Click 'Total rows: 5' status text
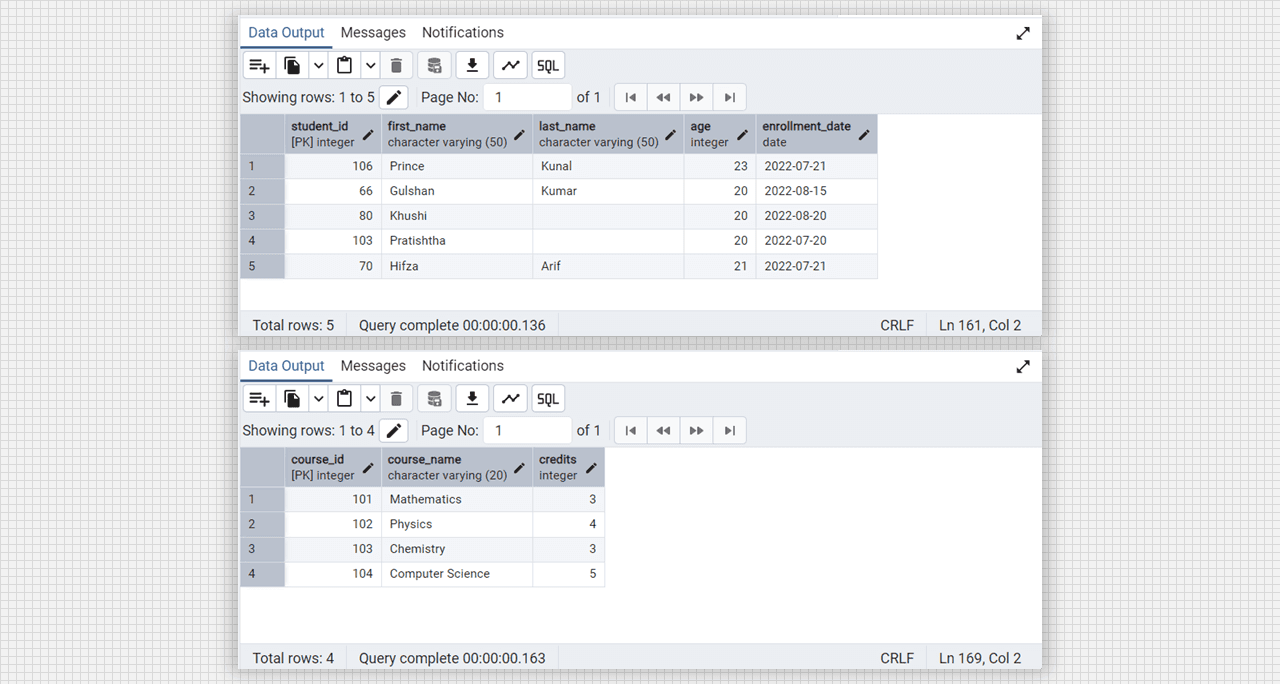Screen dimensions: 1280x684 click(293, 325)
